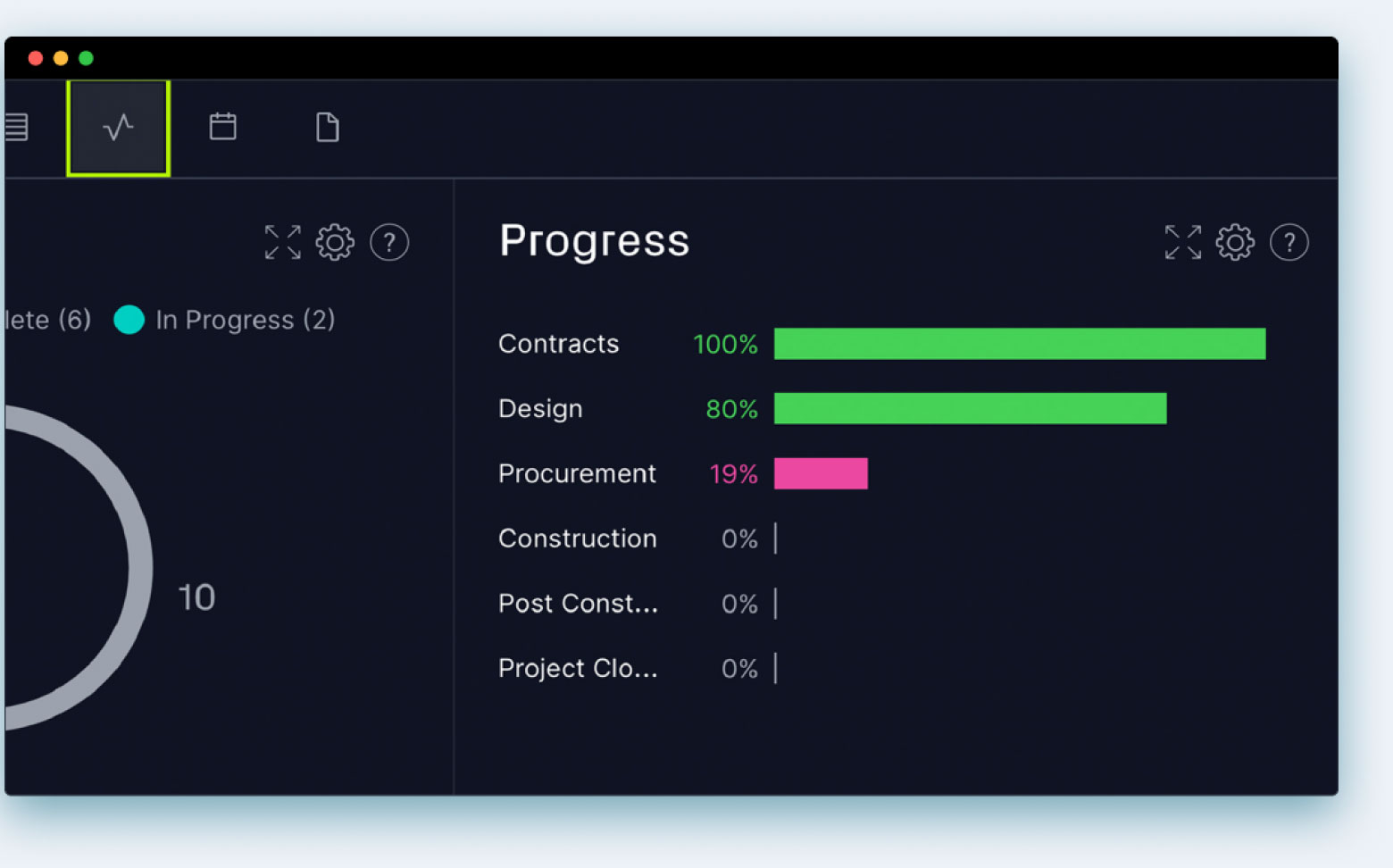Expand the truncated Project Clo... label
1393x868 pixels.
click(578, 668)
